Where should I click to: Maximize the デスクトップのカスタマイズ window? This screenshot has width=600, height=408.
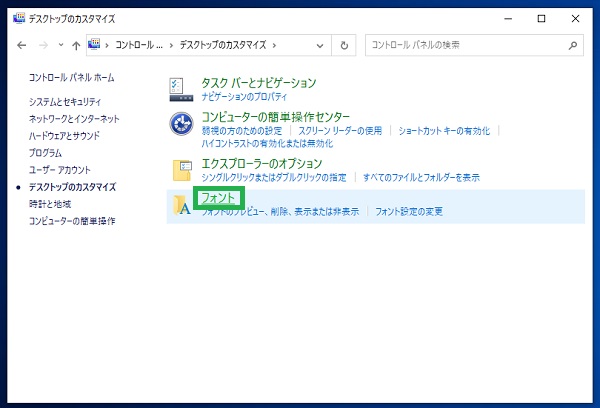click(x=541, y=18)
